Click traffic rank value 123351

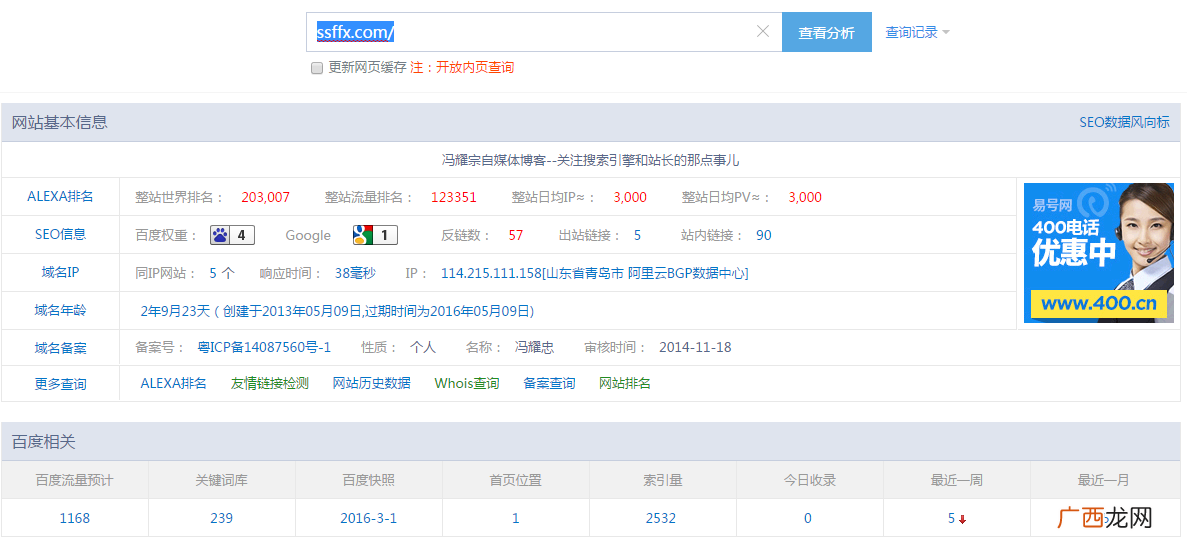coord(454,198)
